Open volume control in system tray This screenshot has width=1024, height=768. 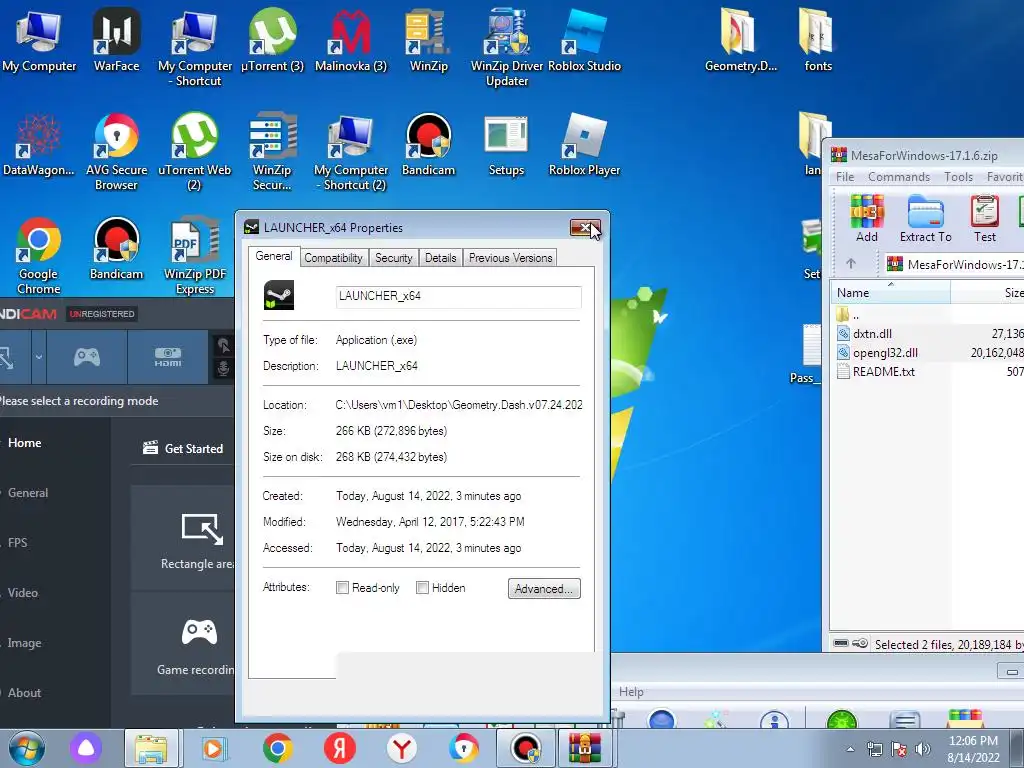[x=923, y=749]
